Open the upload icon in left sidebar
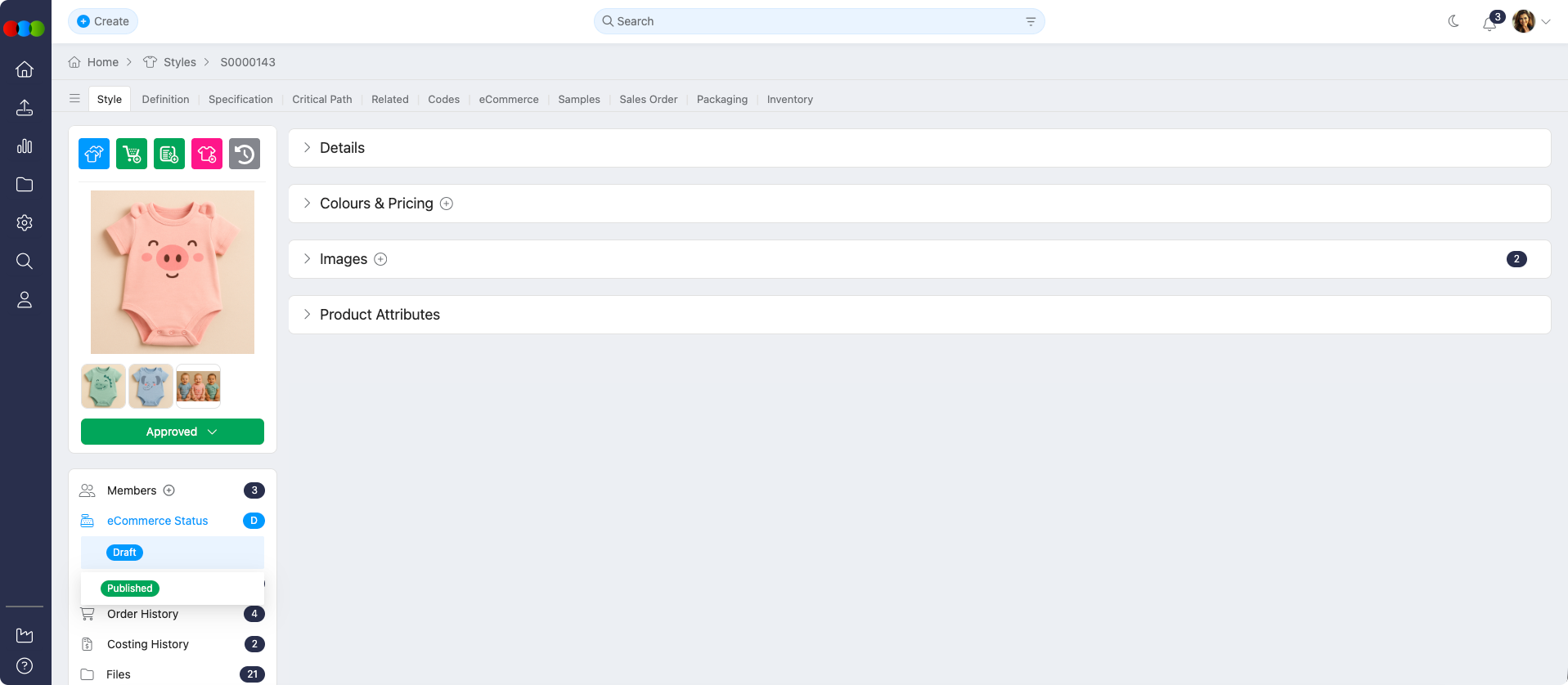Viewport: 1568px width, 685px height. (25, 108)
